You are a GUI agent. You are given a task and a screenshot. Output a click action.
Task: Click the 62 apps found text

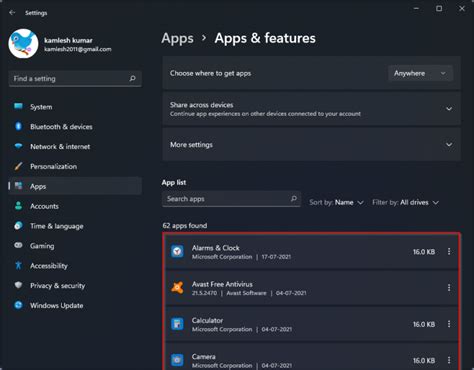[185, 226]
